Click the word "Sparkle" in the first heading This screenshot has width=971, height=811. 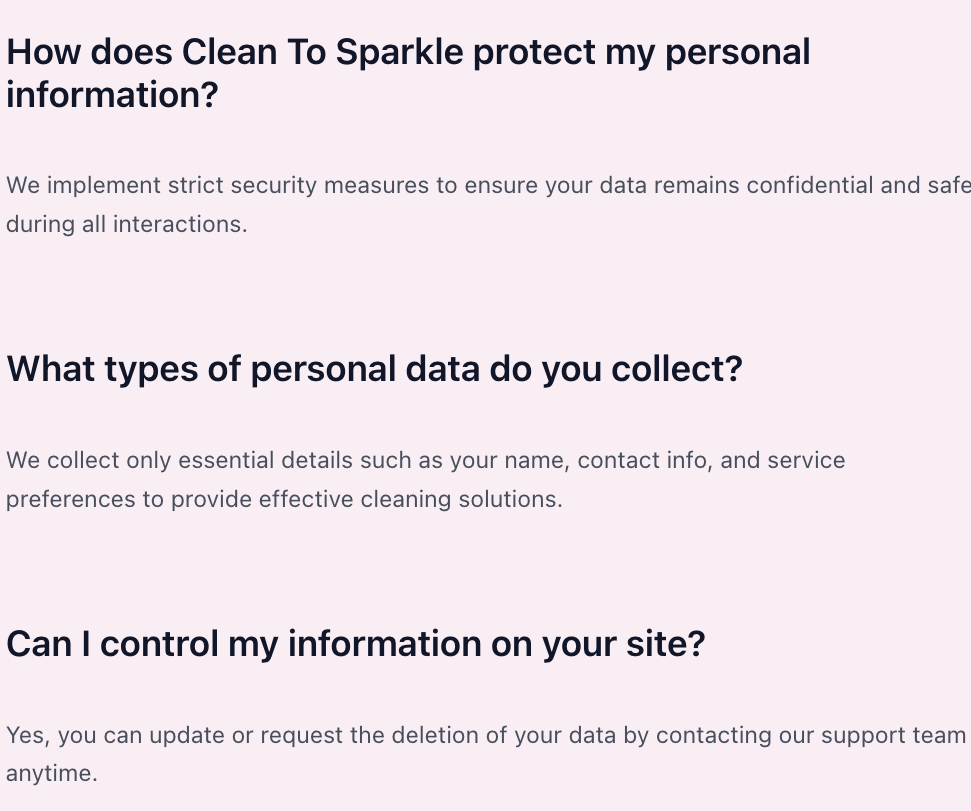point(399,52)
